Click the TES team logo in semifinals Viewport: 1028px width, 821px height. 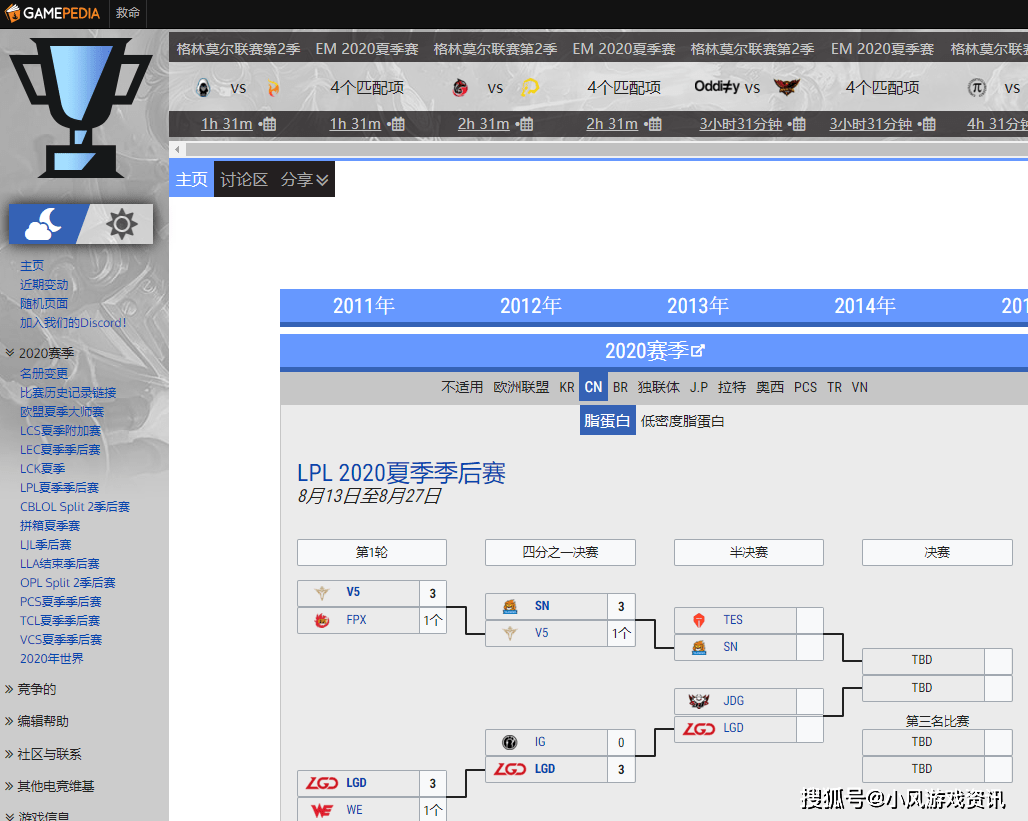coord(699,620)
